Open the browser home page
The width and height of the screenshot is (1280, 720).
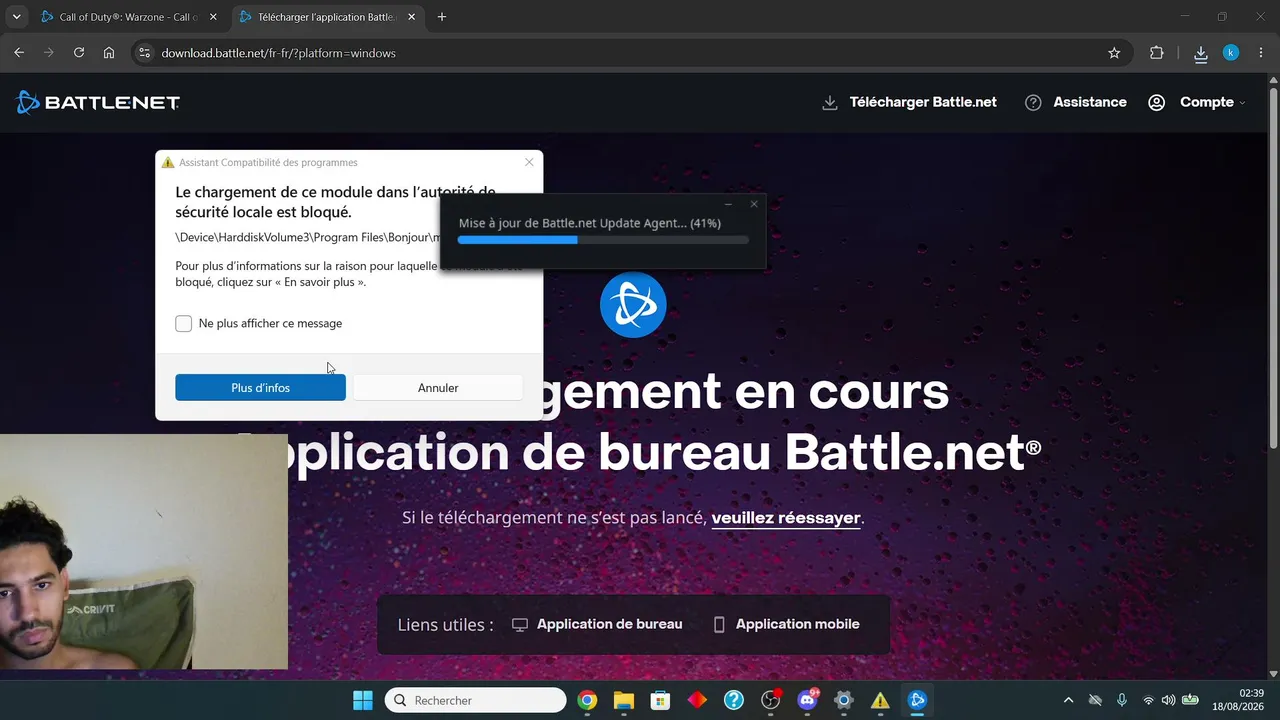(109, 53)
